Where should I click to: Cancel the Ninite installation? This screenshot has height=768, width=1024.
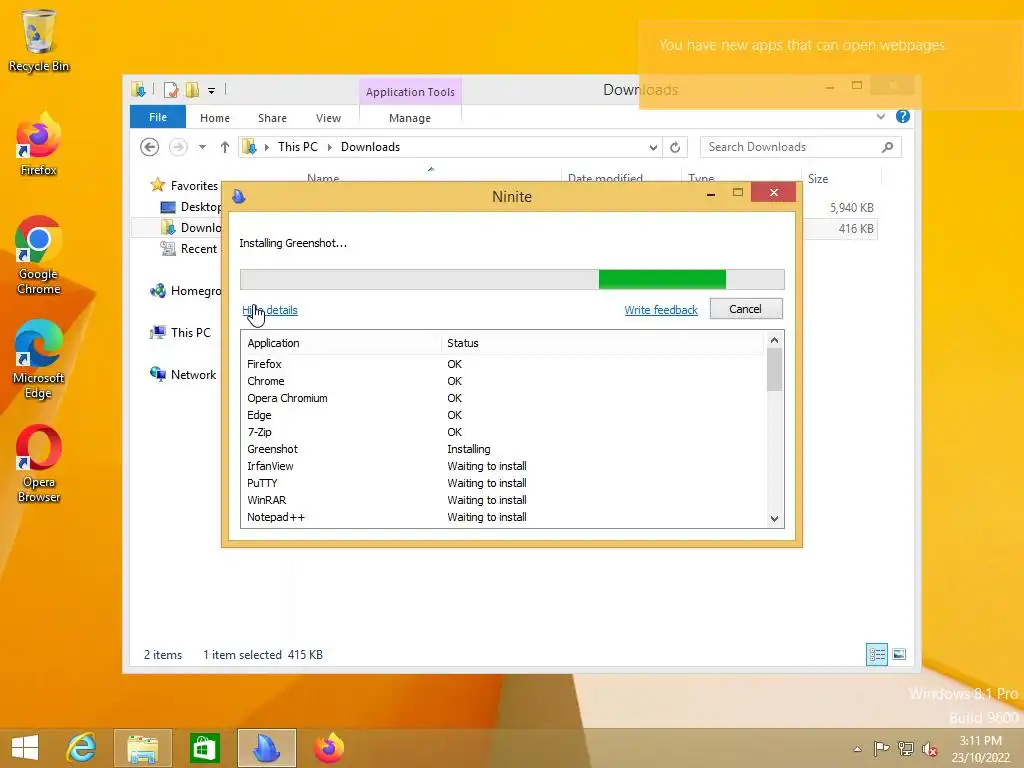(746, 309)
